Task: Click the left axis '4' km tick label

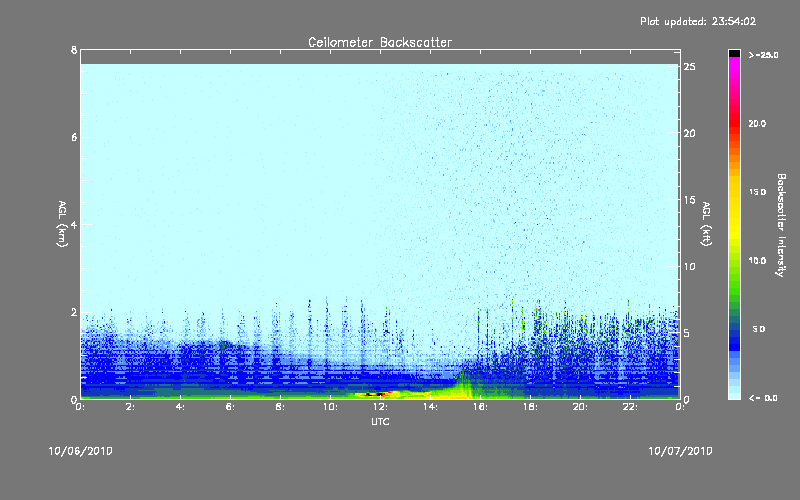Action: click(x=74, y=224)
